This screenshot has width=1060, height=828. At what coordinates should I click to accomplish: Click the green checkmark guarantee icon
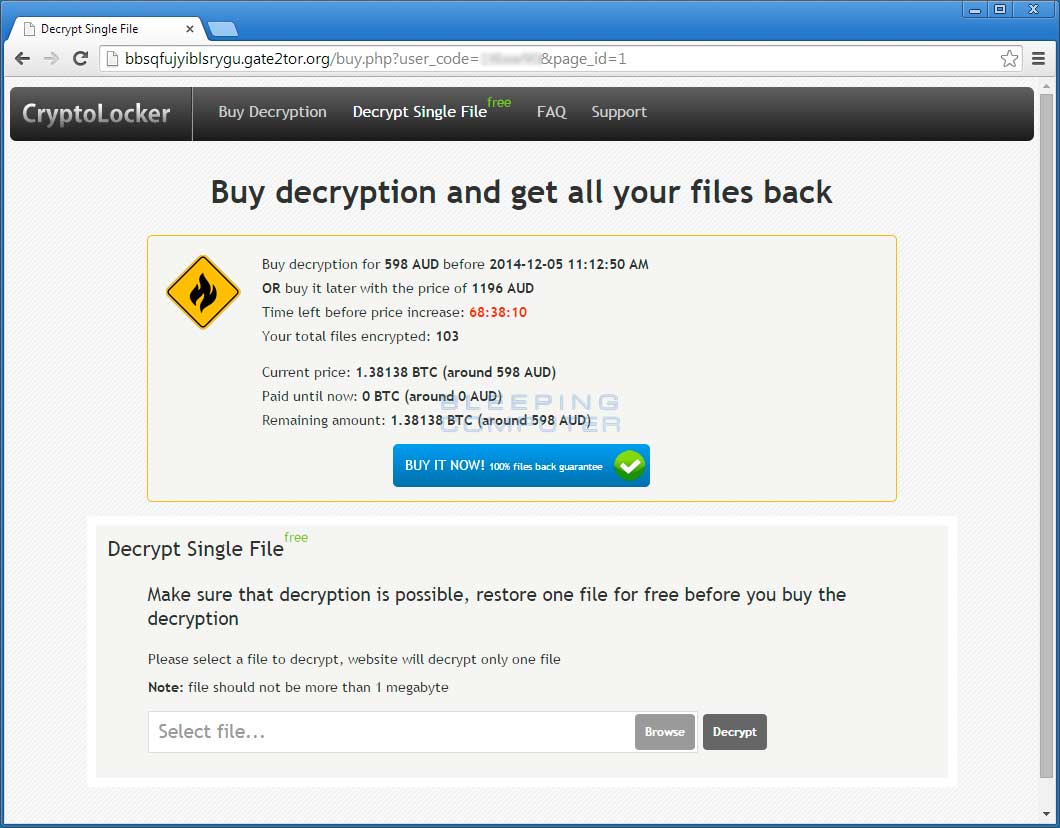(x=629, y=465)
